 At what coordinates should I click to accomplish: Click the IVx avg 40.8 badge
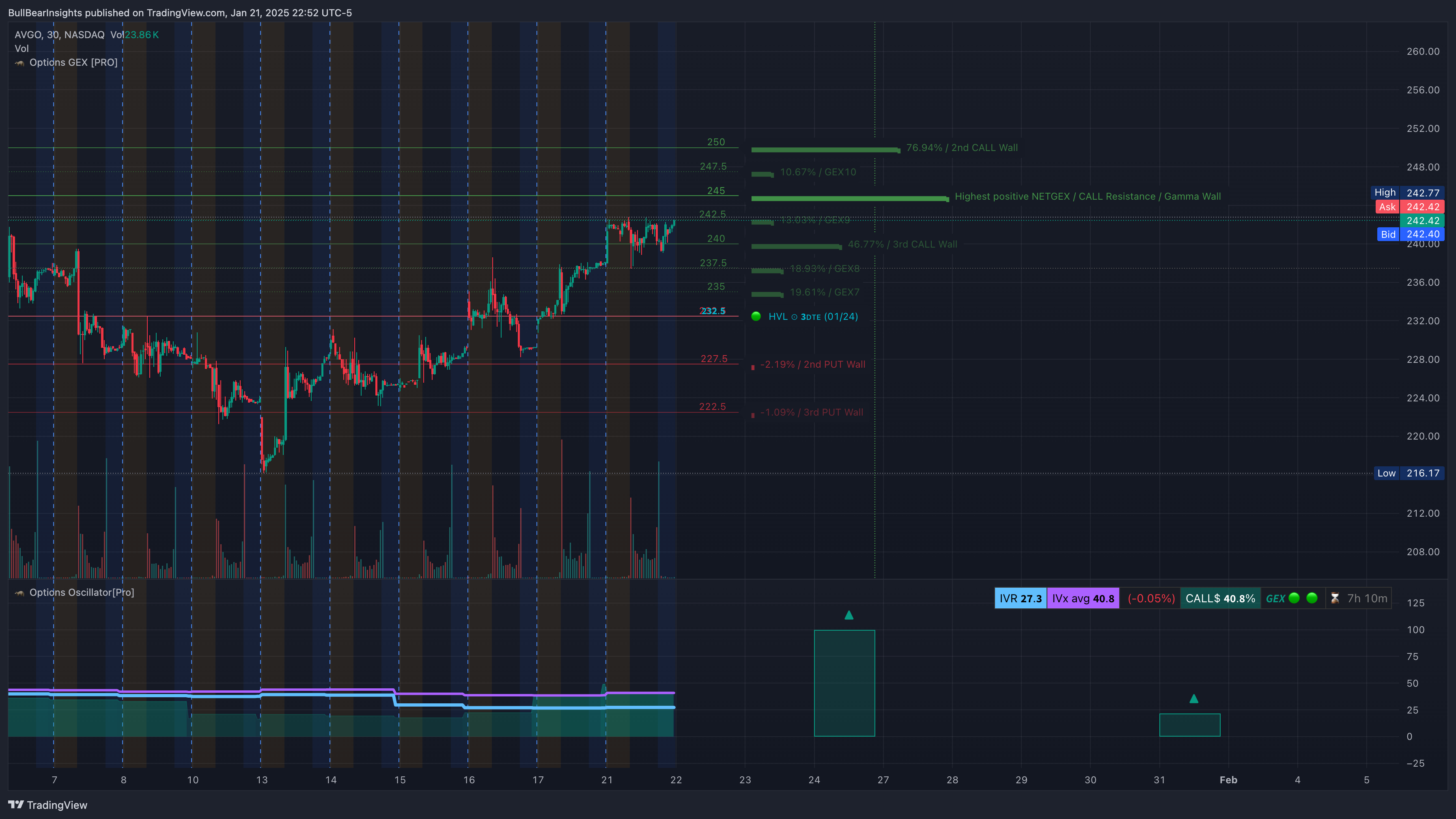(x=1083, y=599)
